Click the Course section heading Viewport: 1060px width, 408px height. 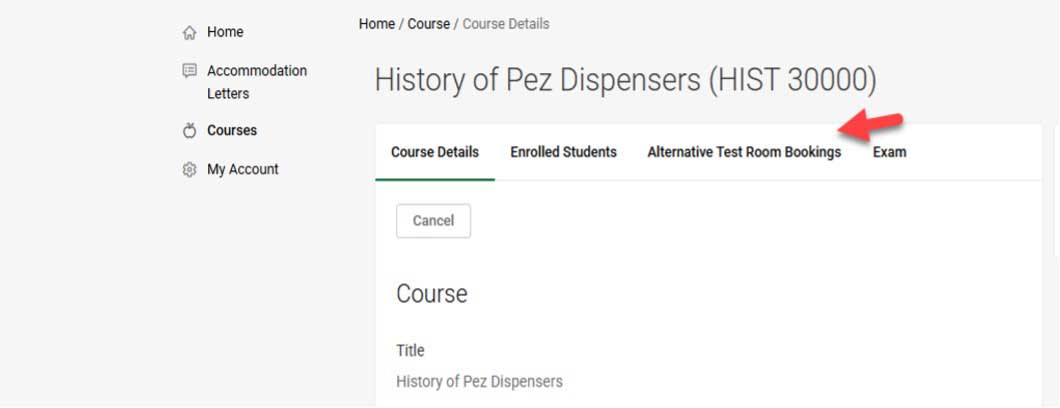click(x=432, y=294)
